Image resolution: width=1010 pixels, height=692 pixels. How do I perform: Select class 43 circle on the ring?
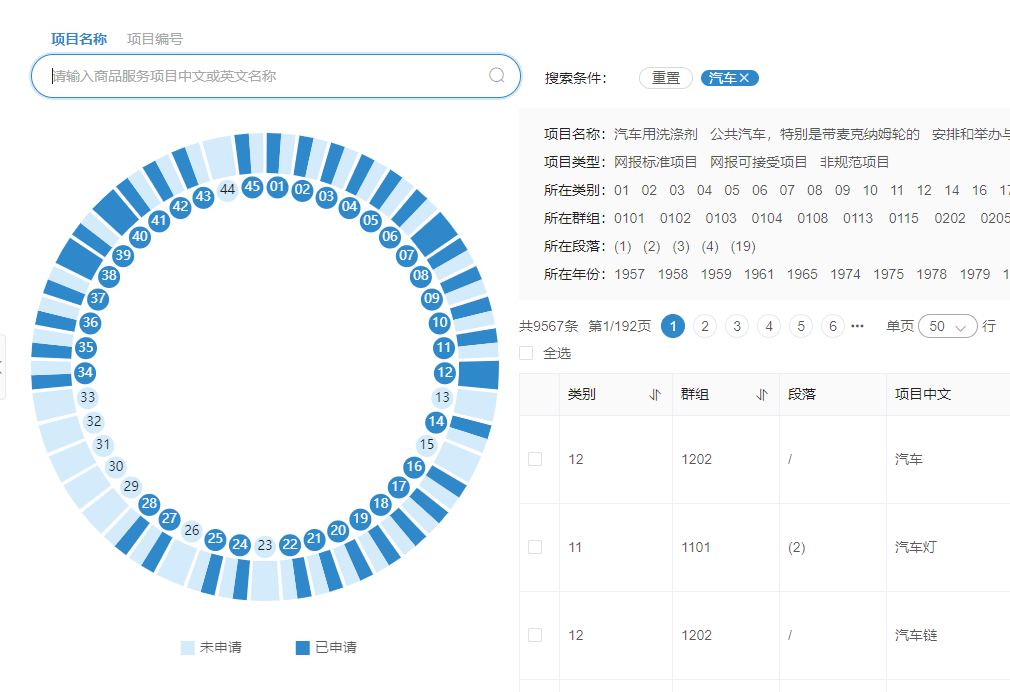(203, 197)
